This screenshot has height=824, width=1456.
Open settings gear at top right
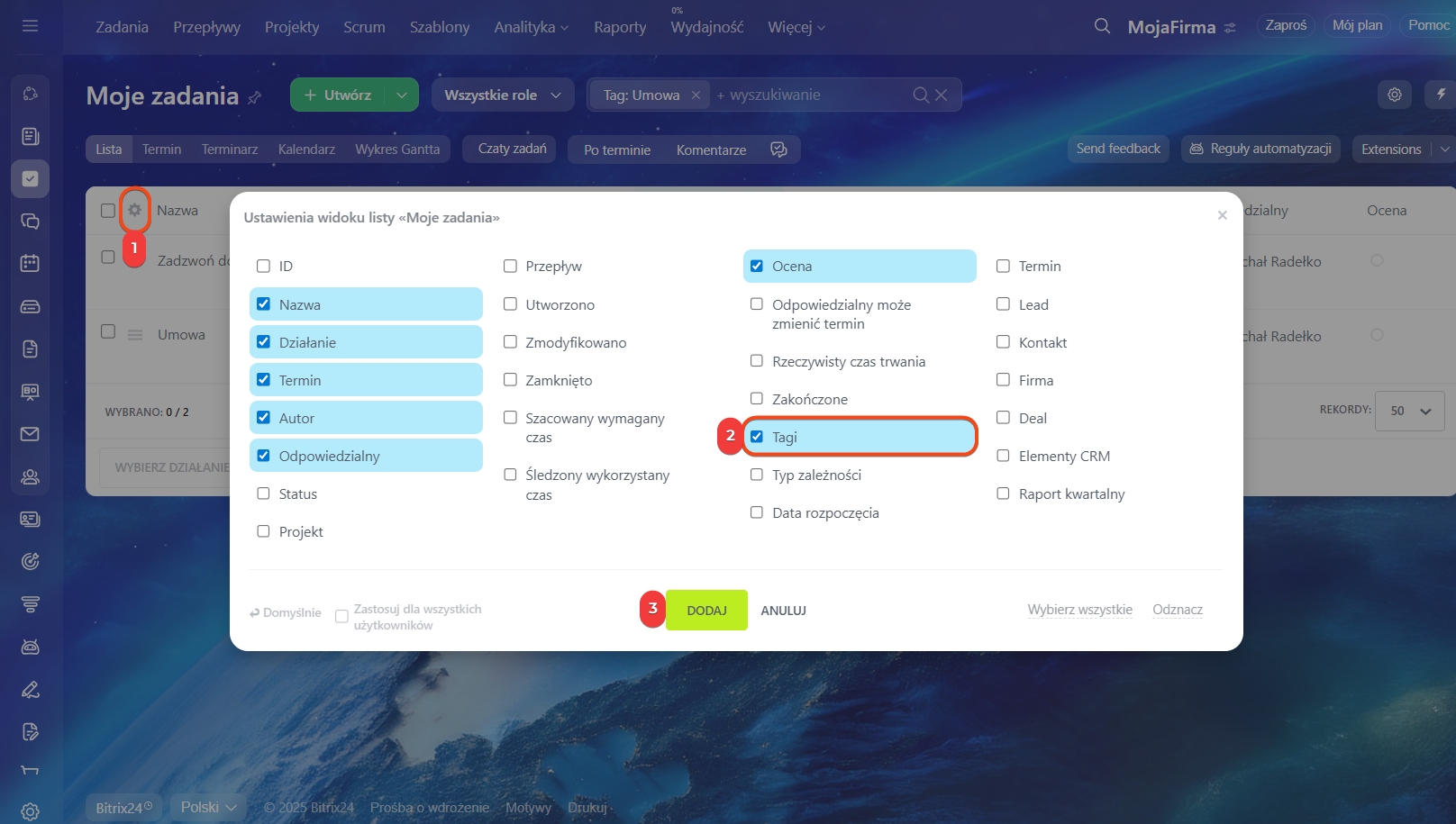coord(1394,95)
